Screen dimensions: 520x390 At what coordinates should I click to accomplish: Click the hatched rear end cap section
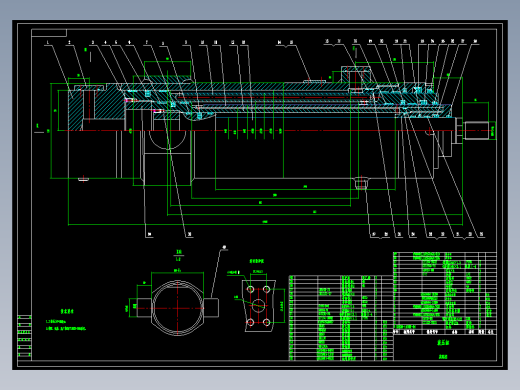96,106
